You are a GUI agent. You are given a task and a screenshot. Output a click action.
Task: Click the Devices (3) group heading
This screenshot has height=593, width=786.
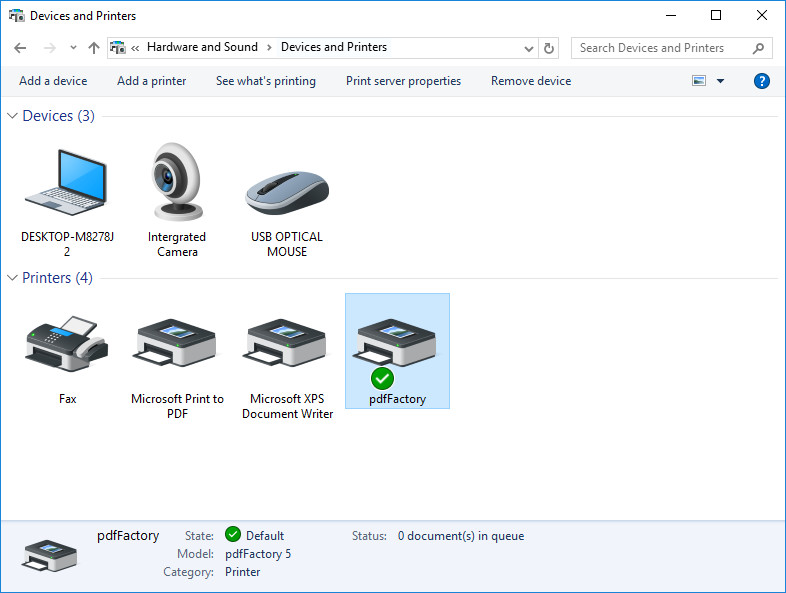coord(59,116)
